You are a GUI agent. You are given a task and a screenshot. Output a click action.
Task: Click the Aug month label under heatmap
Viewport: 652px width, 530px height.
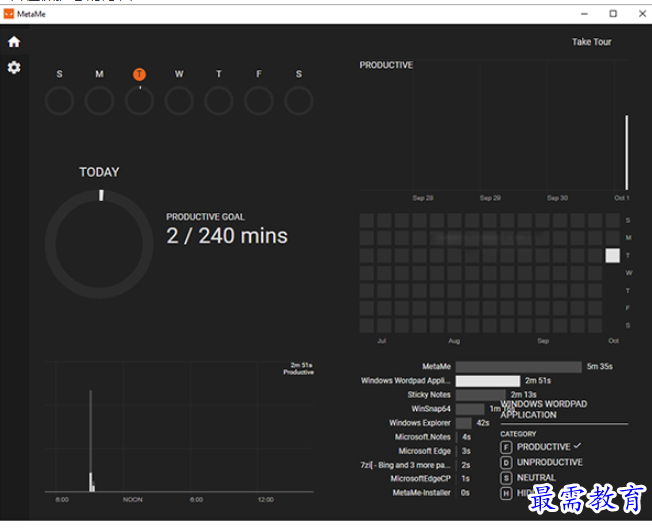pyautogui.click(x=454, y=341)
